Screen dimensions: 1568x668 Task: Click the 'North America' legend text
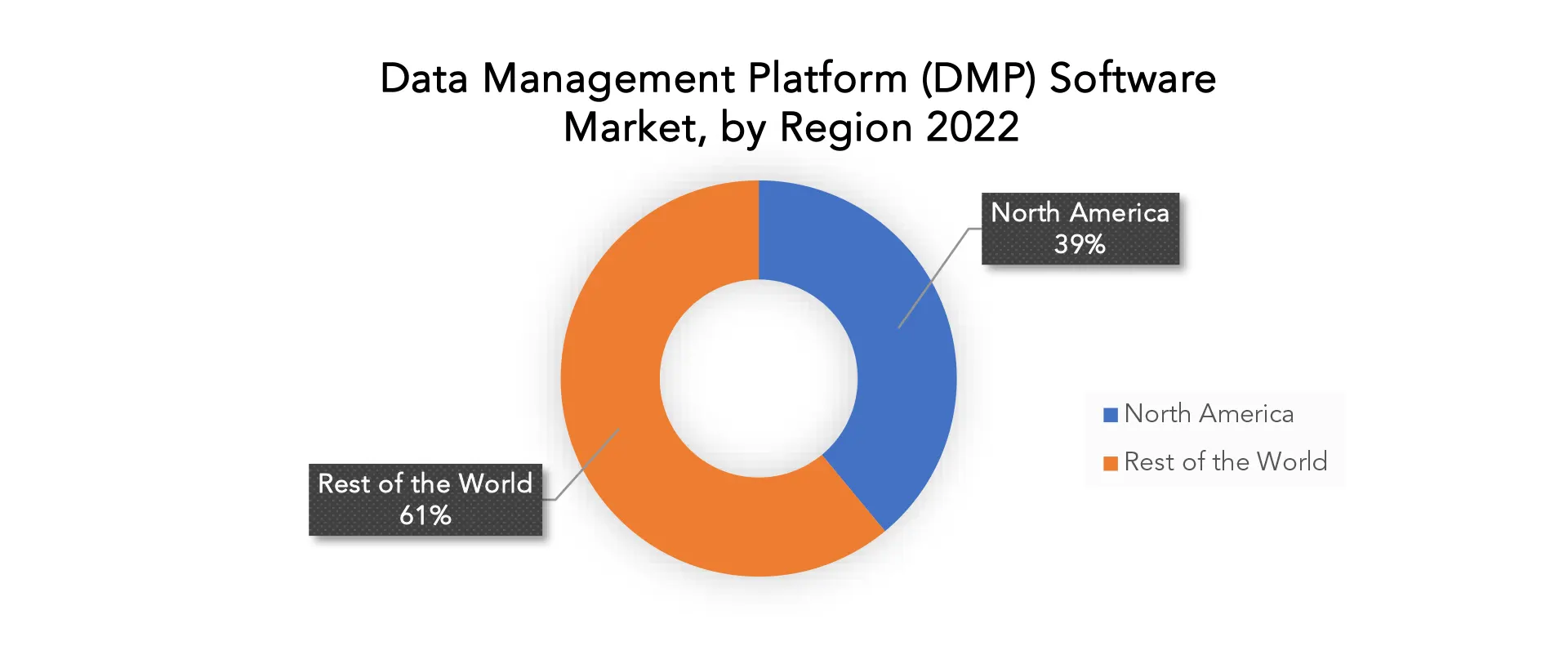pyautogui.click(x=1209, y=414)
